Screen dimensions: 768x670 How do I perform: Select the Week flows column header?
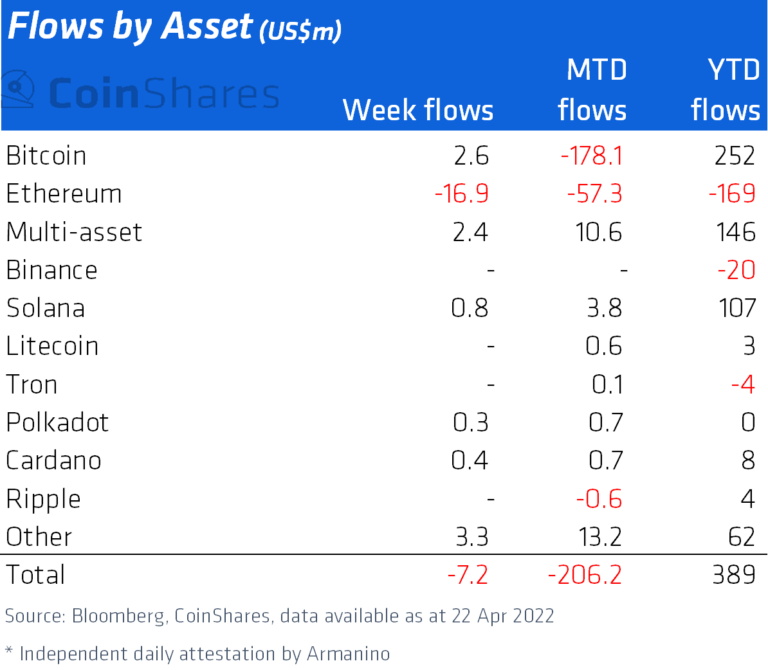418,109
